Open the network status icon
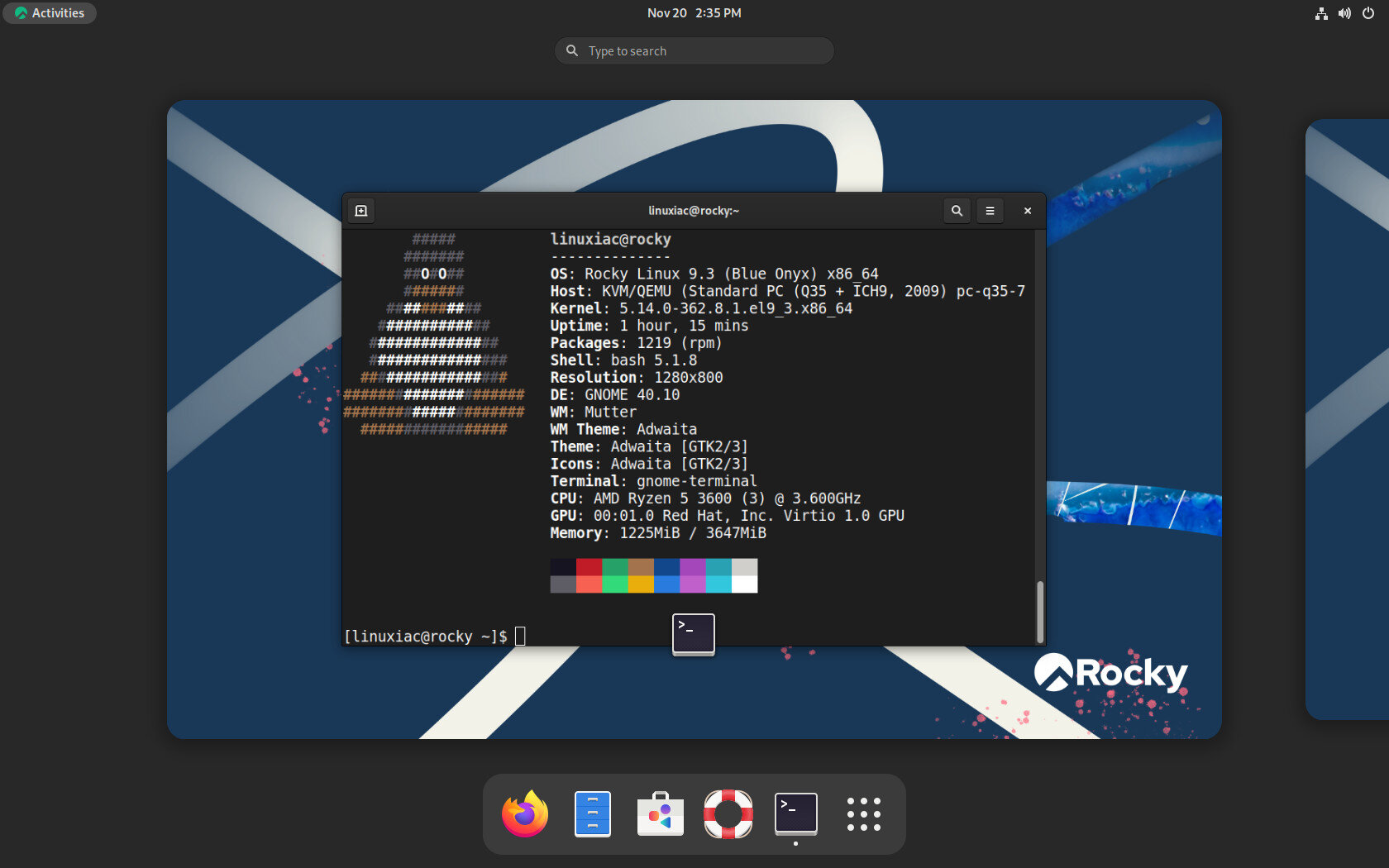This screenshot has height=868, width=1389. 1320,13
